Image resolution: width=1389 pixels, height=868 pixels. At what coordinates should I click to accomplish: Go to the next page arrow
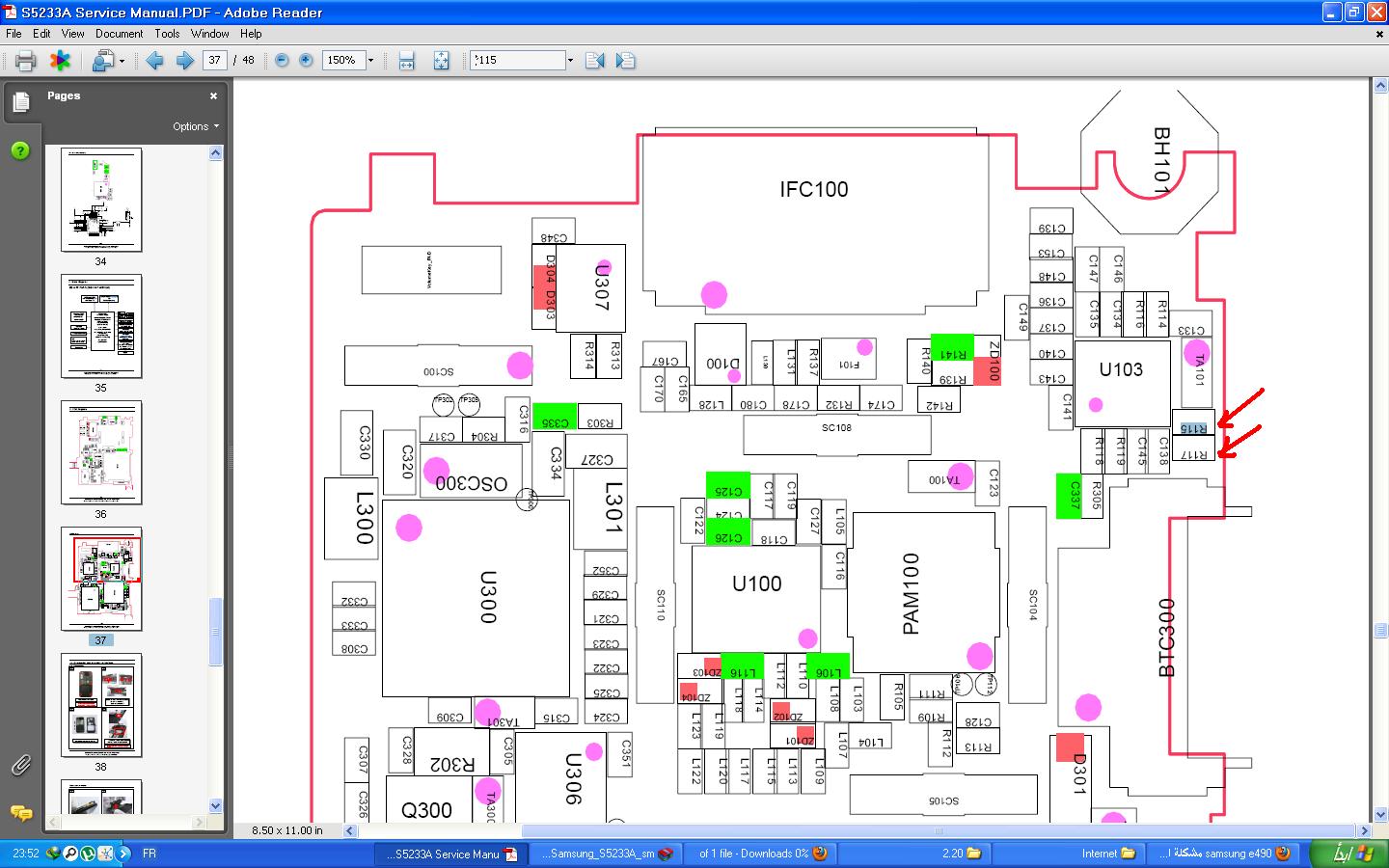click(x=184, y=60)
